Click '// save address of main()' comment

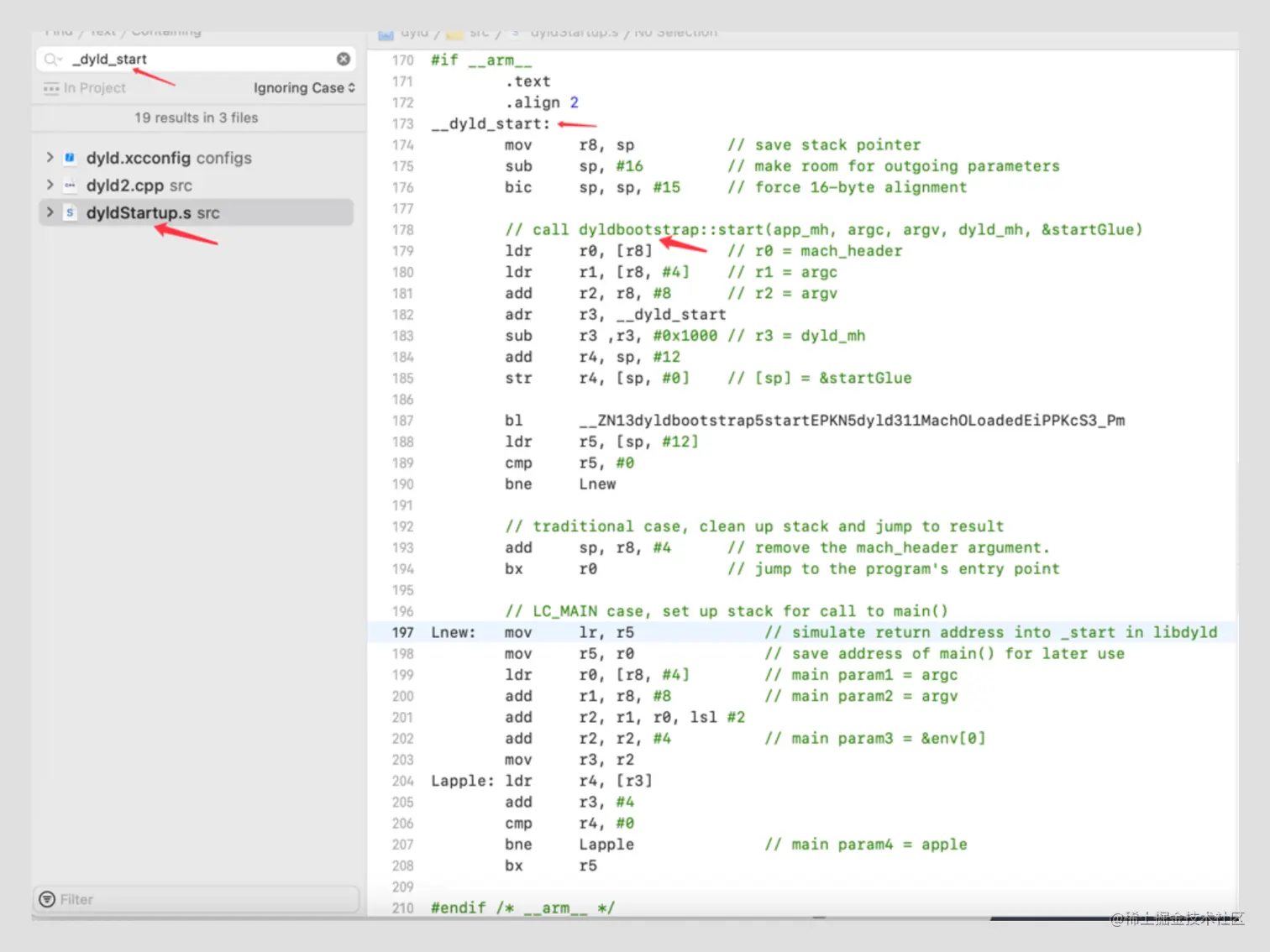(x=945, y=654)
